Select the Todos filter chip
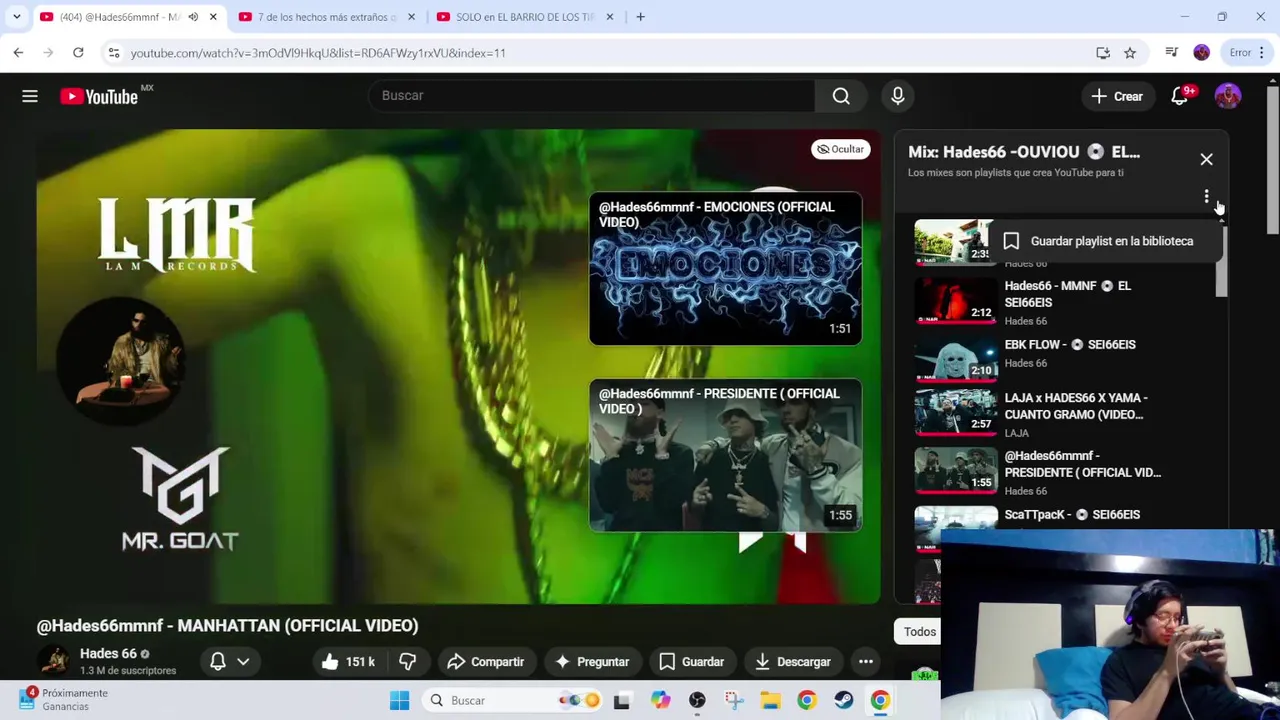 click(x=920, y=632)
